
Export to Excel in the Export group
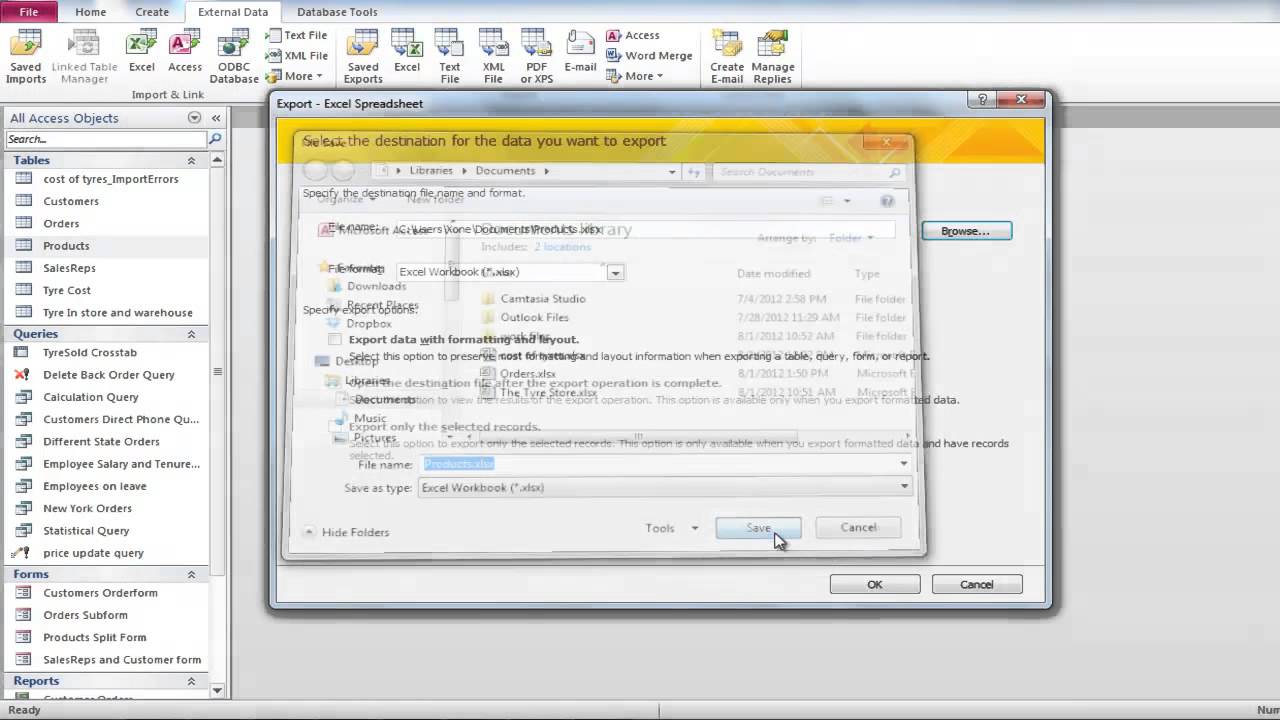407,52
